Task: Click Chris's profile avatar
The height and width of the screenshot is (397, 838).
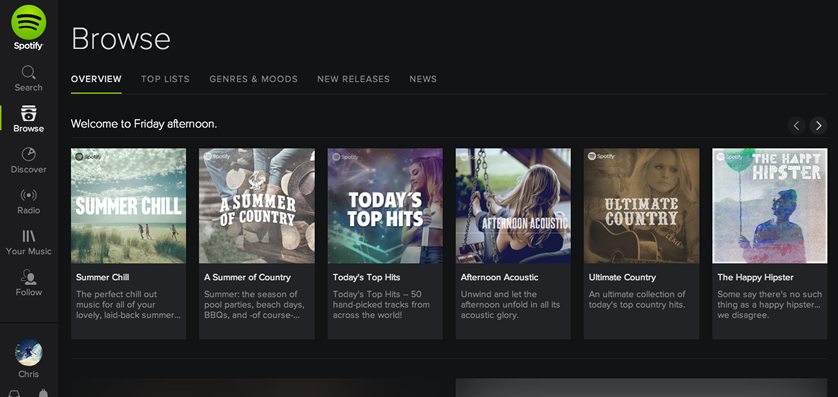Action: click(28, 353)
